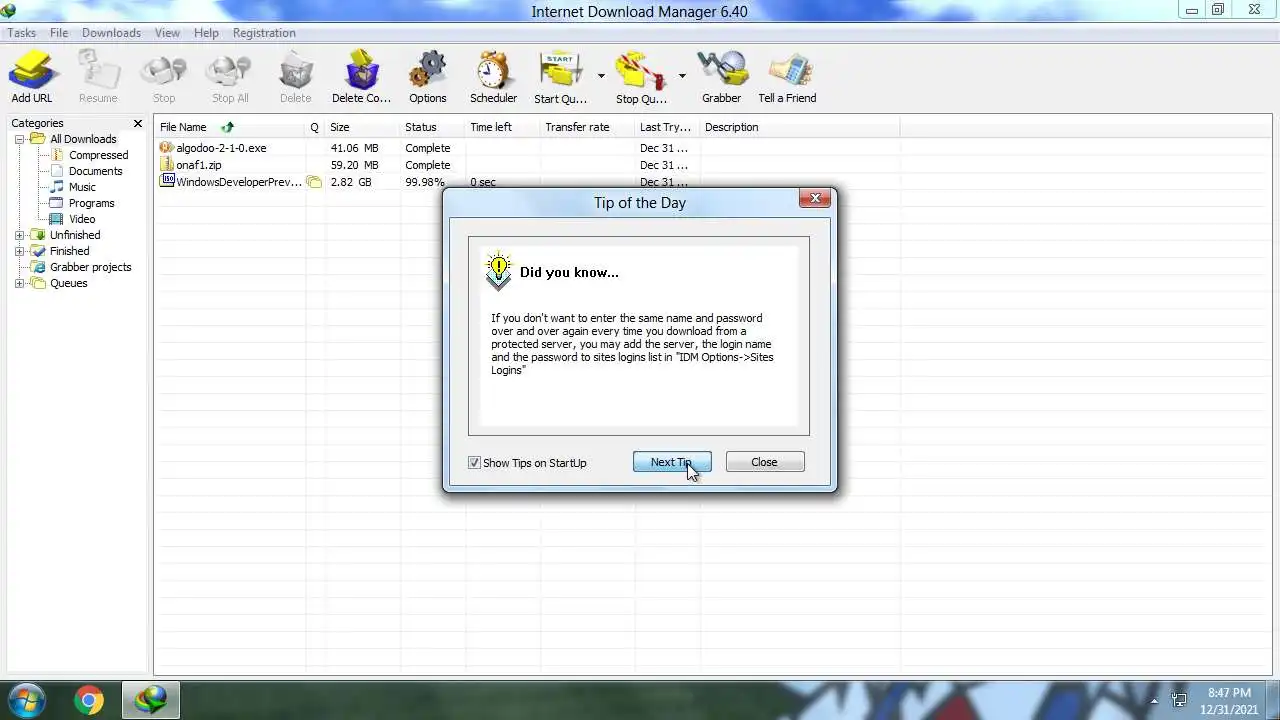Select the Grabber projects item
Image resolution: width=1280 pixels, height=720 pixels.
pos(90,267)
